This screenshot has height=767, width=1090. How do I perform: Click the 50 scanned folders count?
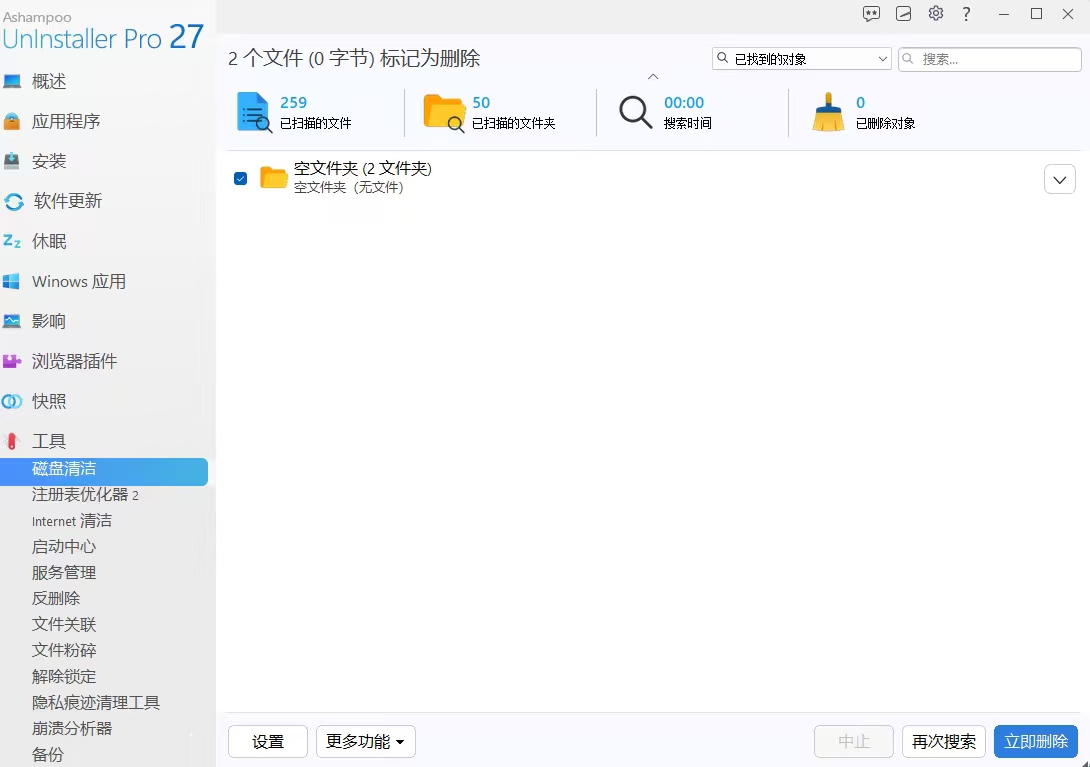(x=481, y=103)
